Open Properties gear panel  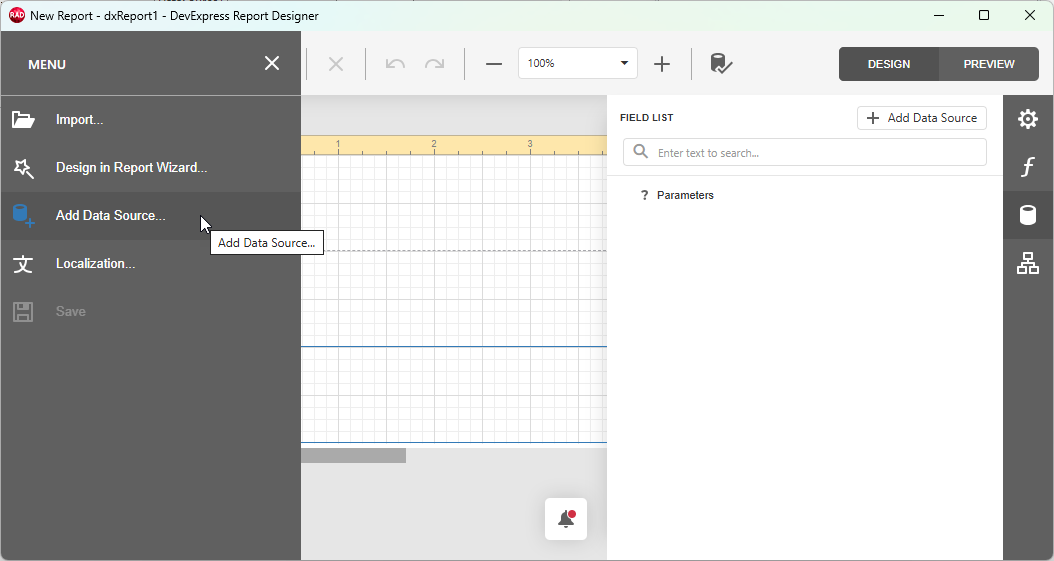pos(1028,119)
